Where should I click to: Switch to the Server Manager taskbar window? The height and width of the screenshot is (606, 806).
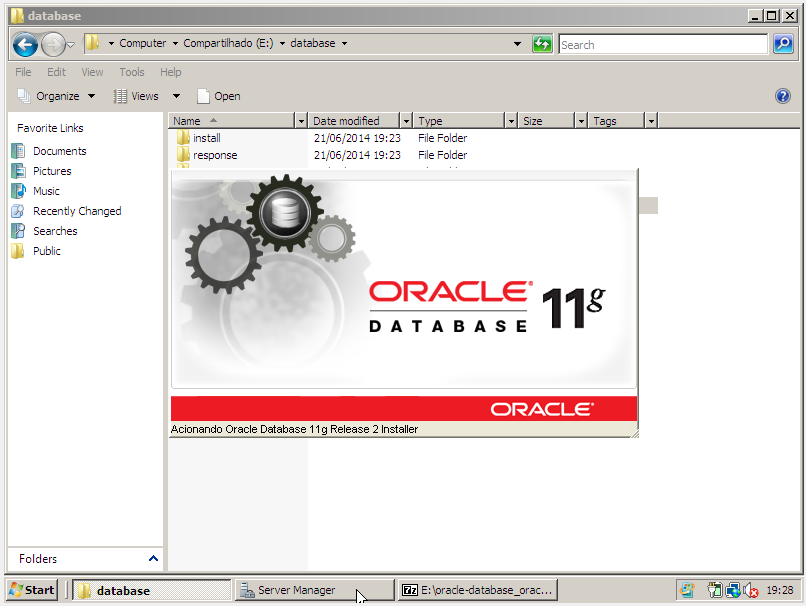tap(310, 590)
